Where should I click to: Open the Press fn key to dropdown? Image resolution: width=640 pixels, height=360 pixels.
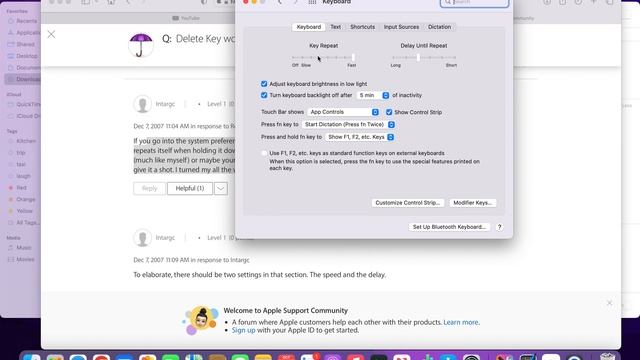click(x=348, y=124)
